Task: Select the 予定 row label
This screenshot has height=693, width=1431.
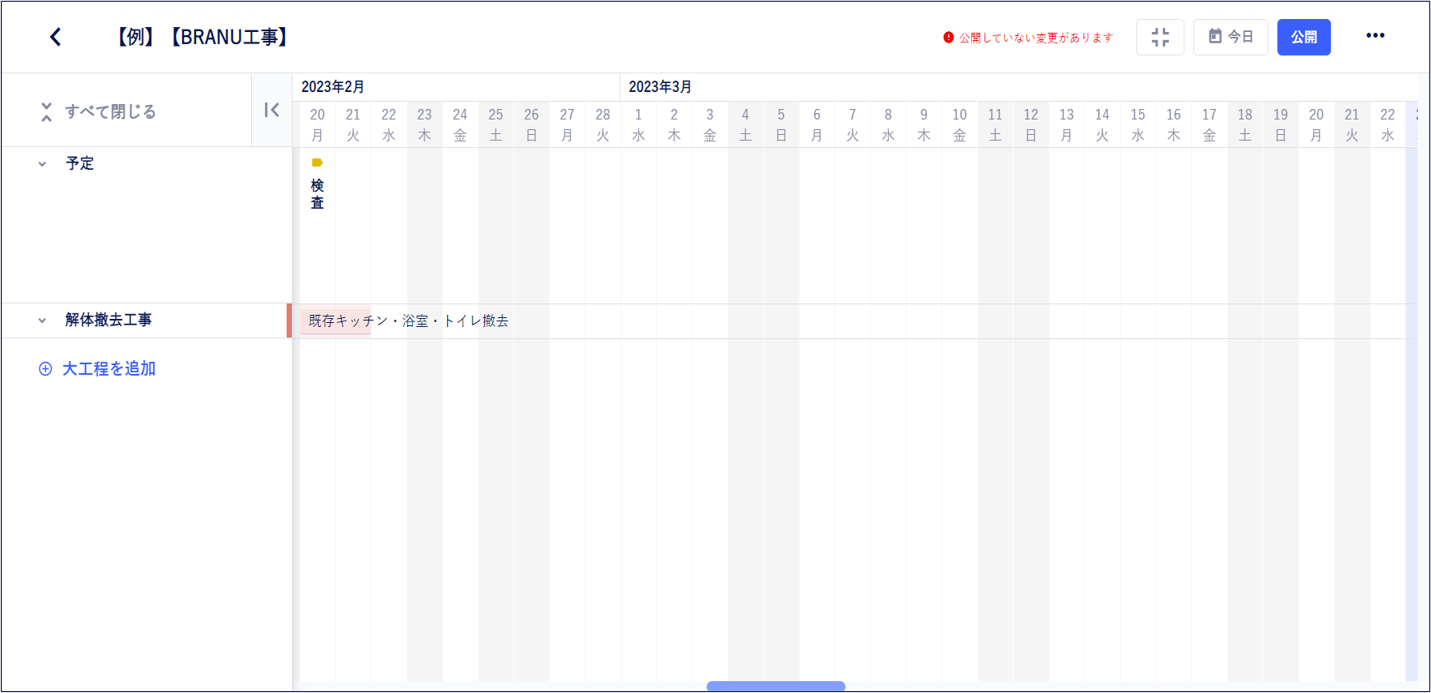Action: pos(80,163)
